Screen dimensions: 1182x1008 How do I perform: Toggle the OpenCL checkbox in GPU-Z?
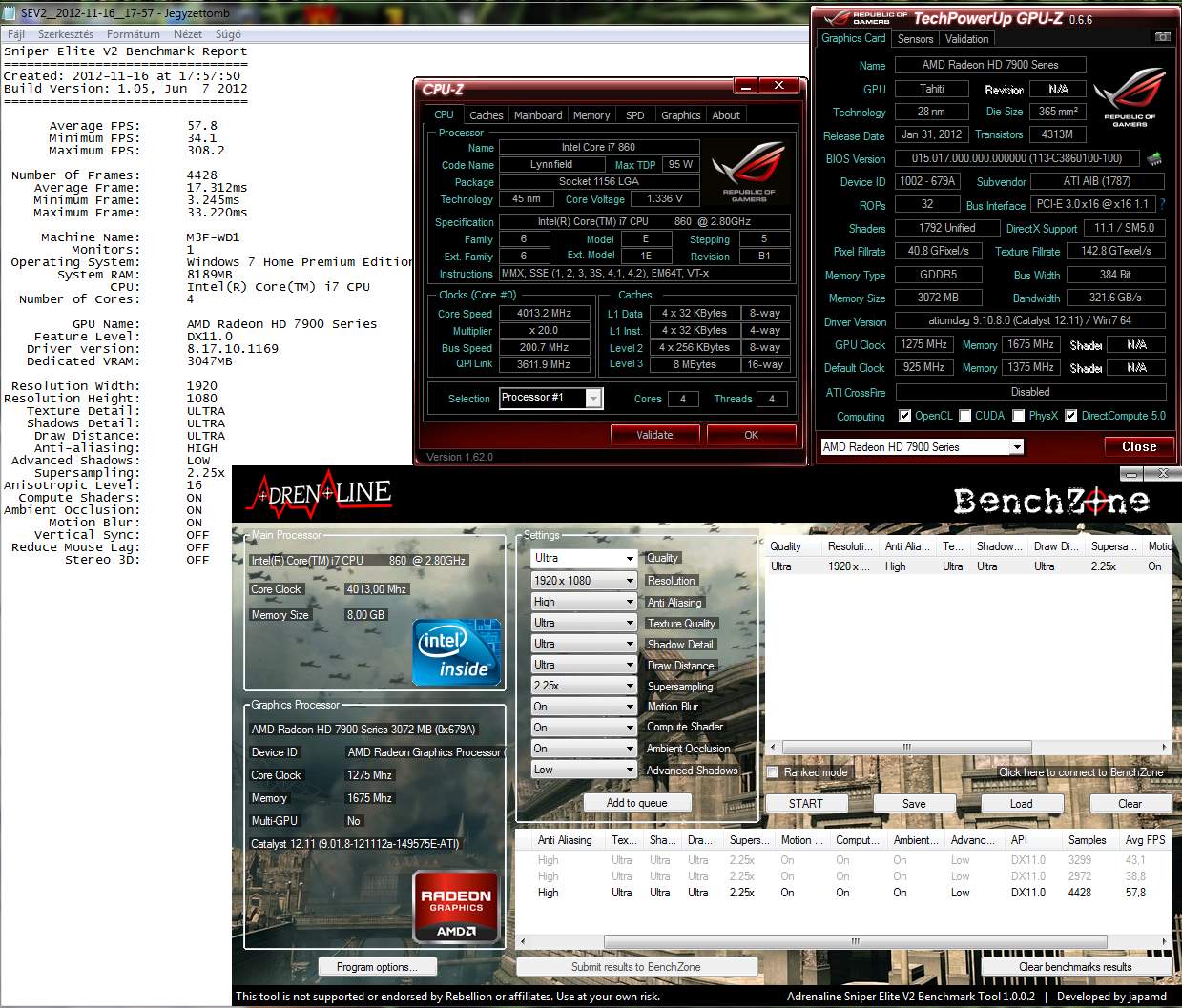904,416
